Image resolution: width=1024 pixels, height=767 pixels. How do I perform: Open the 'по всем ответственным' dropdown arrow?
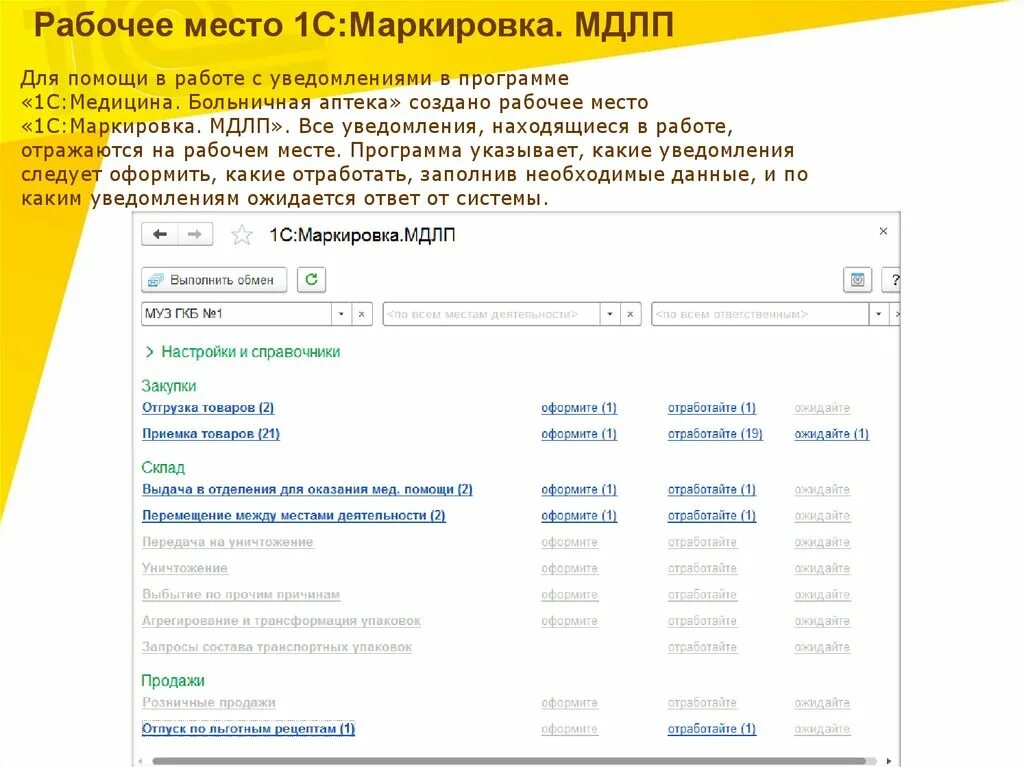[878, 314]
